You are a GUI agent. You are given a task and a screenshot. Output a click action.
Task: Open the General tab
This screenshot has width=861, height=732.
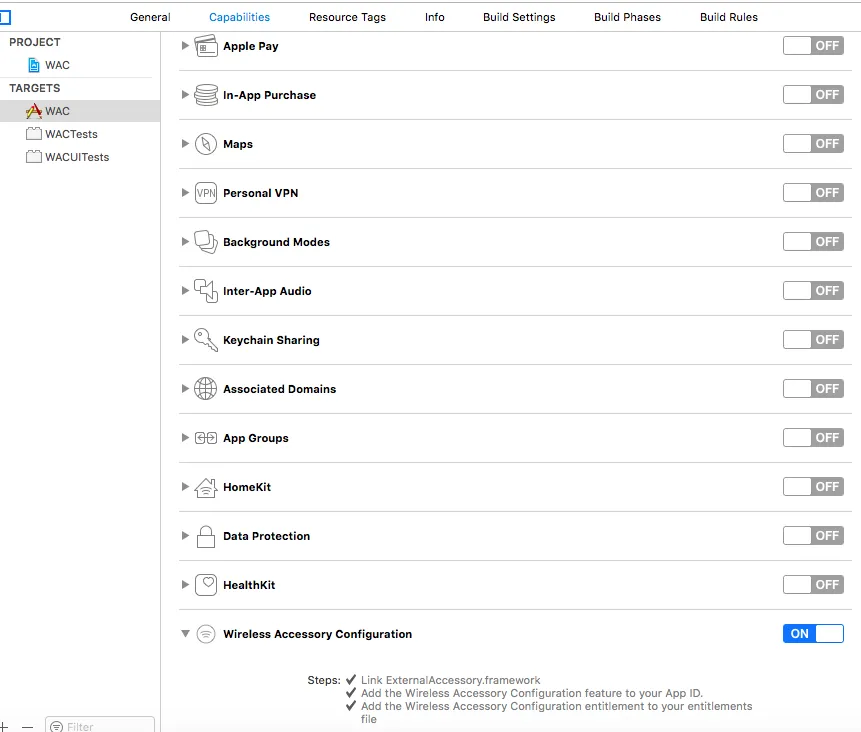(150, 17)
